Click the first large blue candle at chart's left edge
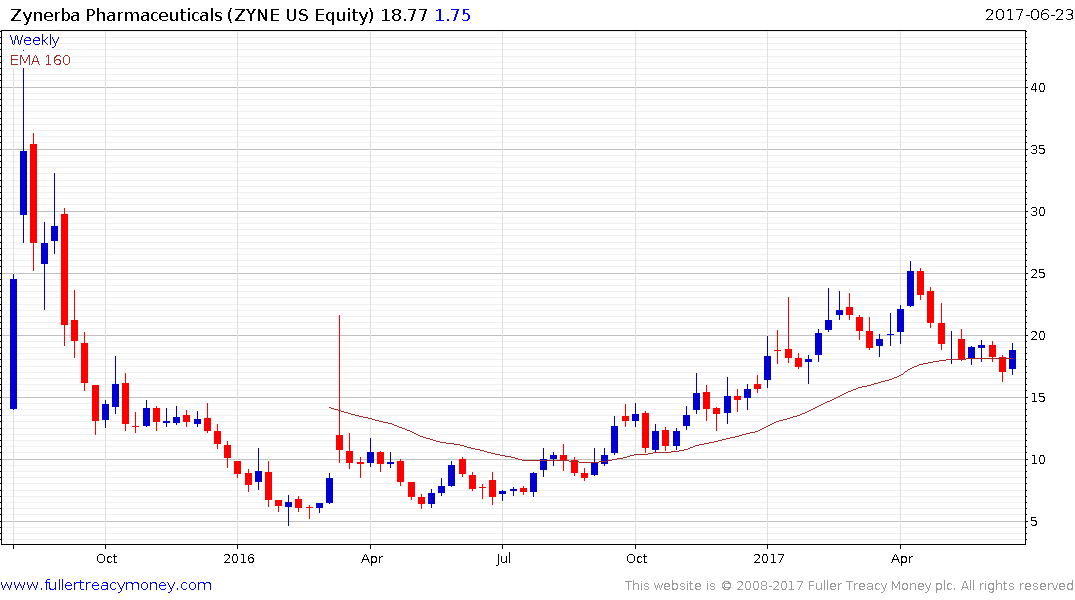 [14, 344]
